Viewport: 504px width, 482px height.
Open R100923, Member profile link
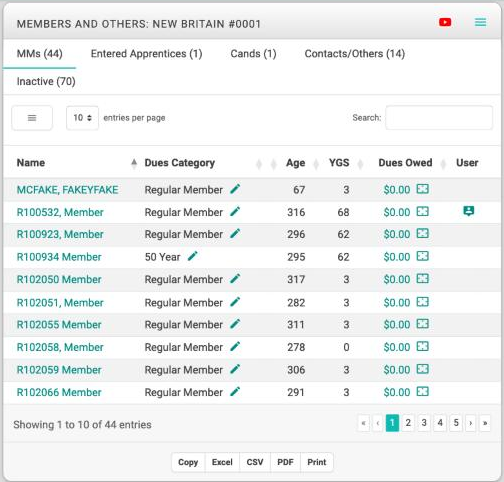click(x=60, y=234)
